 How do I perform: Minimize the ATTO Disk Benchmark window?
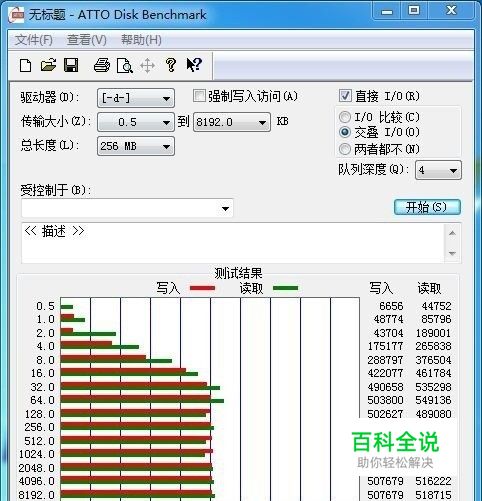(x=387, y=11)
